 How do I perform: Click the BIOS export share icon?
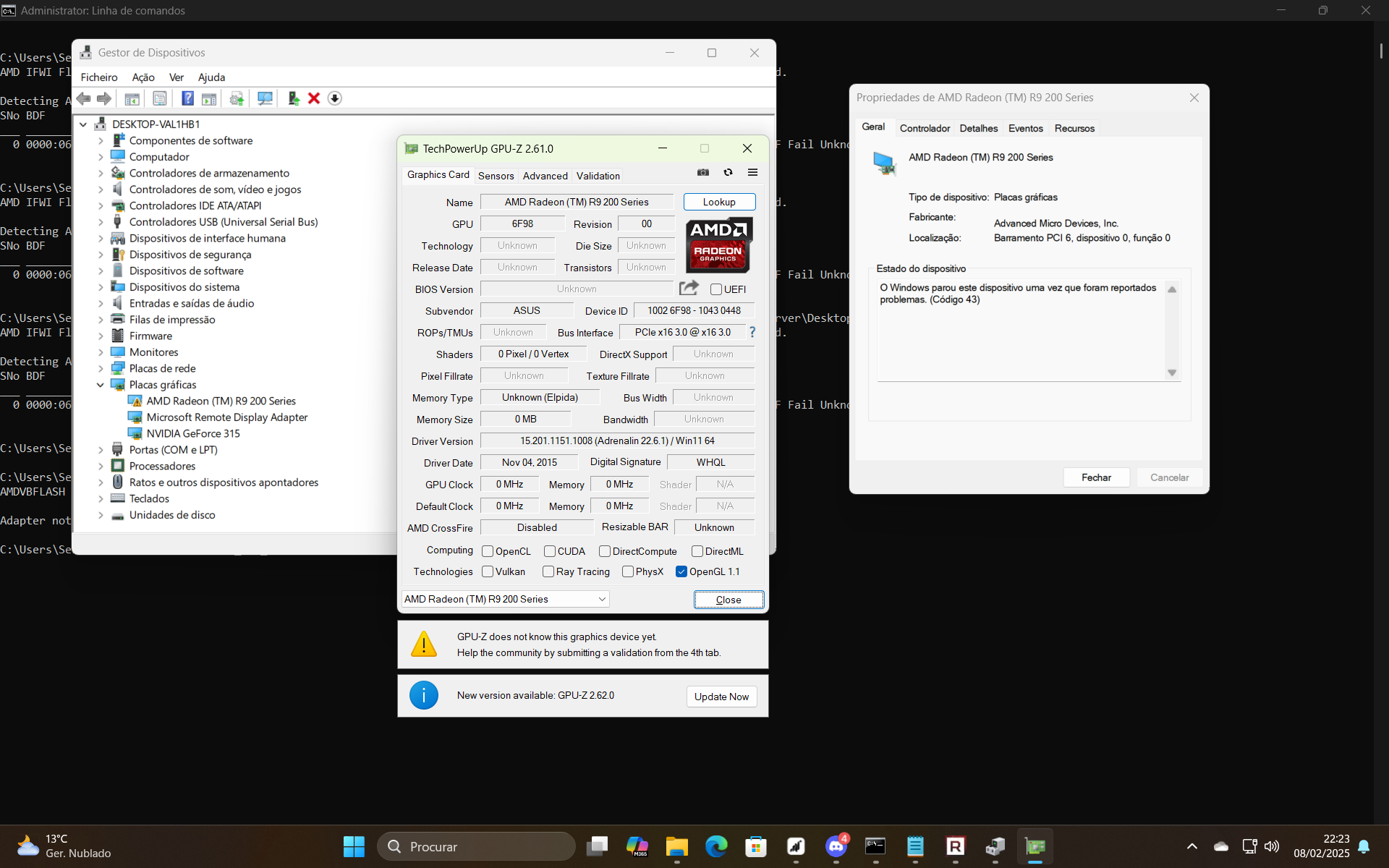[x=689, y=288]
